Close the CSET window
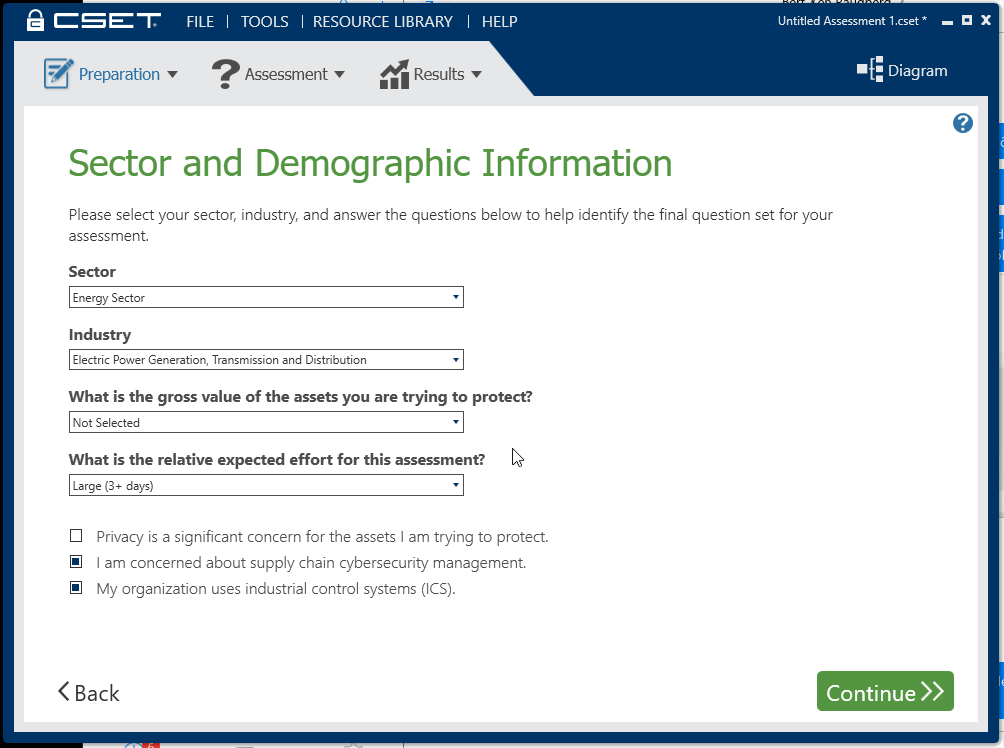1004x748 pixels. tap(986, 20)
